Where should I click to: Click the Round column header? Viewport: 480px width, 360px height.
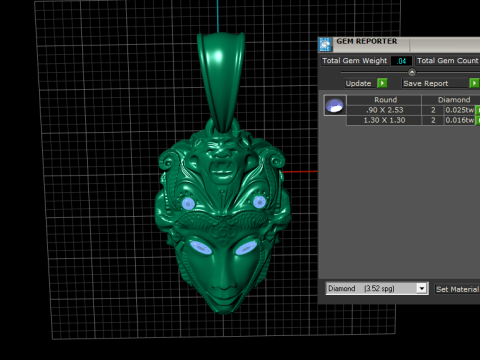(x=385, y=100)
